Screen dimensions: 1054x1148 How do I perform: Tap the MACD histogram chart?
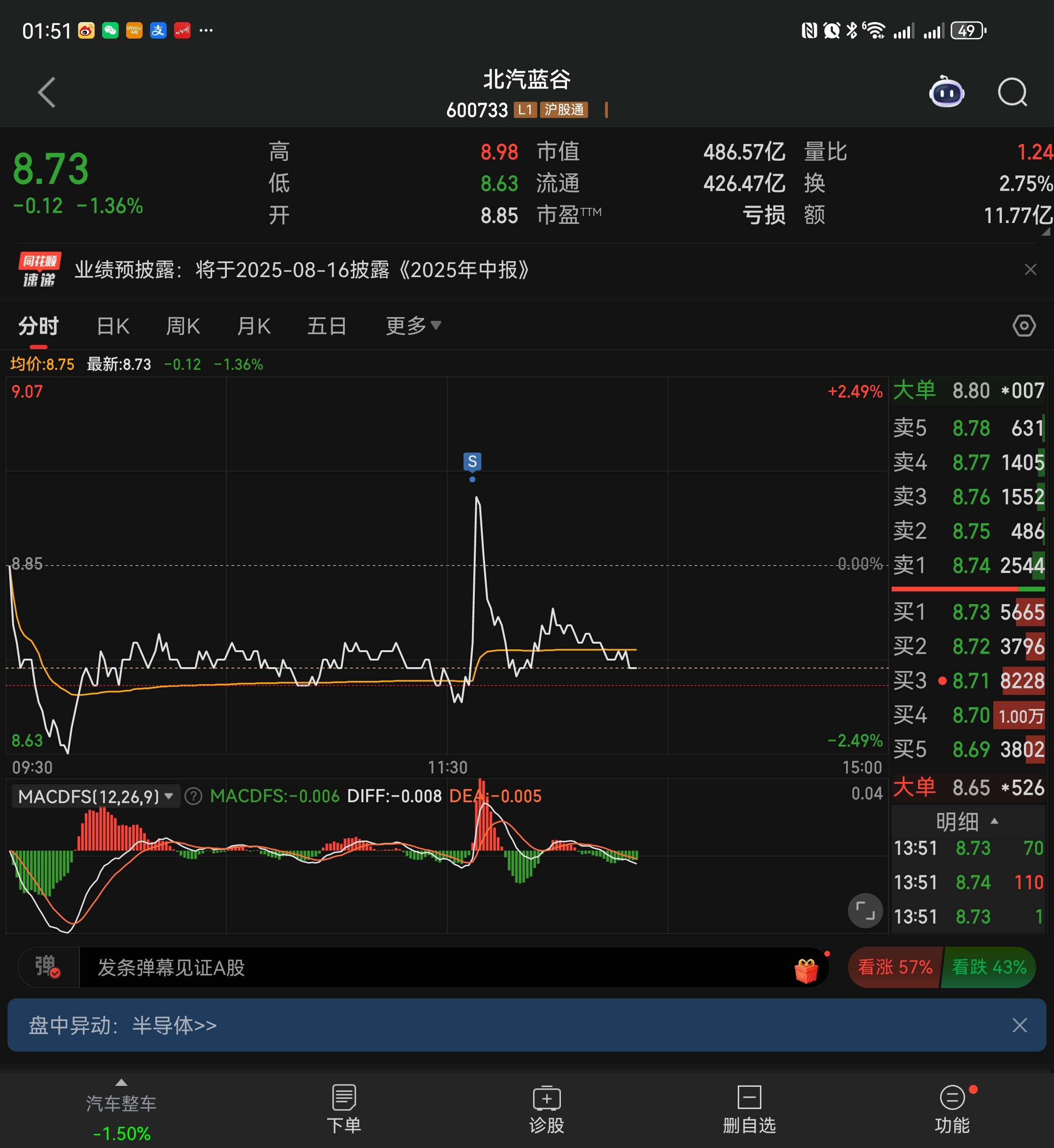click(447, 855)
